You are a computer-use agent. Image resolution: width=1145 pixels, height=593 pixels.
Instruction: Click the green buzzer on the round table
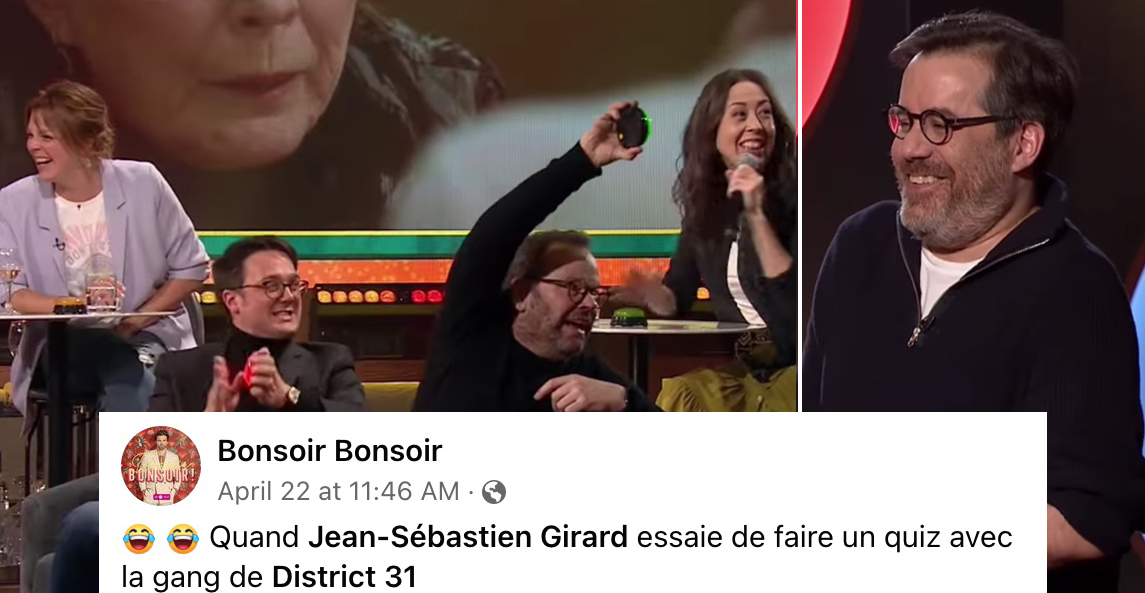point(629,317)
